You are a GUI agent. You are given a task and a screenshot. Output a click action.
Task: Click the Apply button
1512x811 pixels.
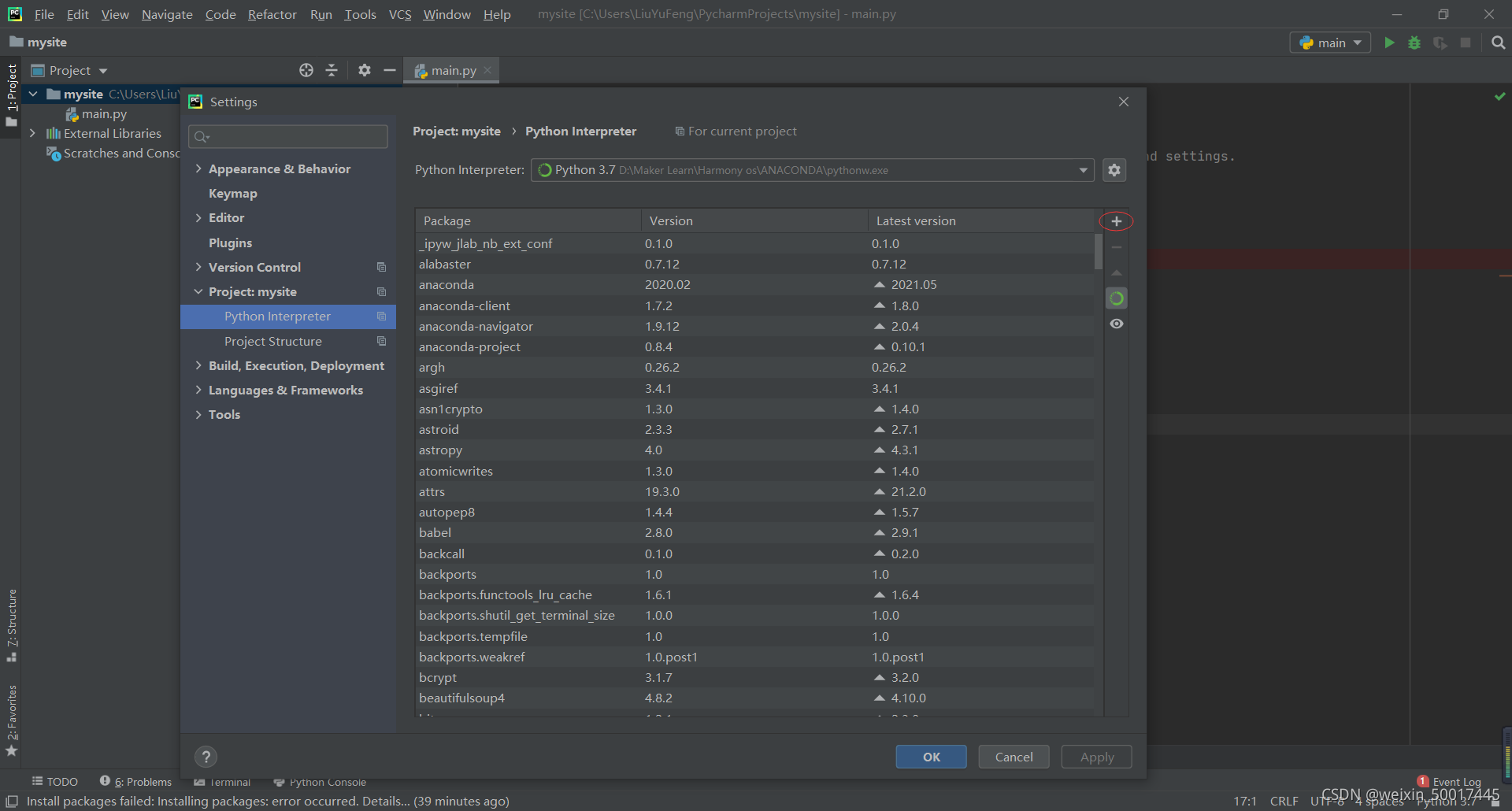pyautogui.click(x=1096, y=757)
